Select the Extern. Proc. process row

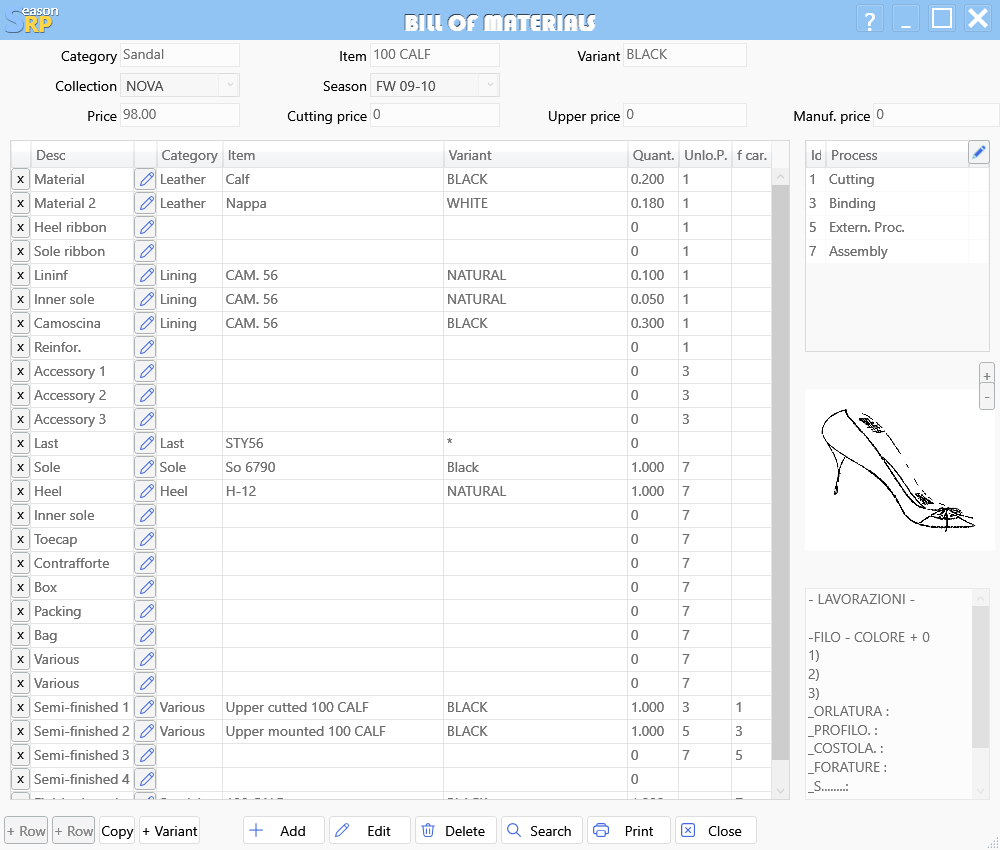click(897, 228)
